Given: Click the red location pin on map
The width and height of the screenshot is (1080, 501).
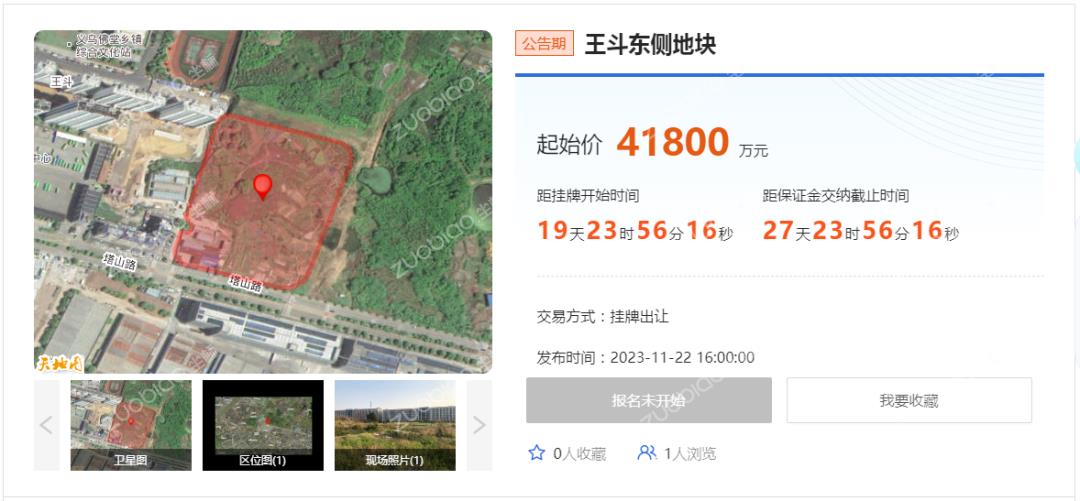Looking at the screenshot, I should [x=262, y=187].
